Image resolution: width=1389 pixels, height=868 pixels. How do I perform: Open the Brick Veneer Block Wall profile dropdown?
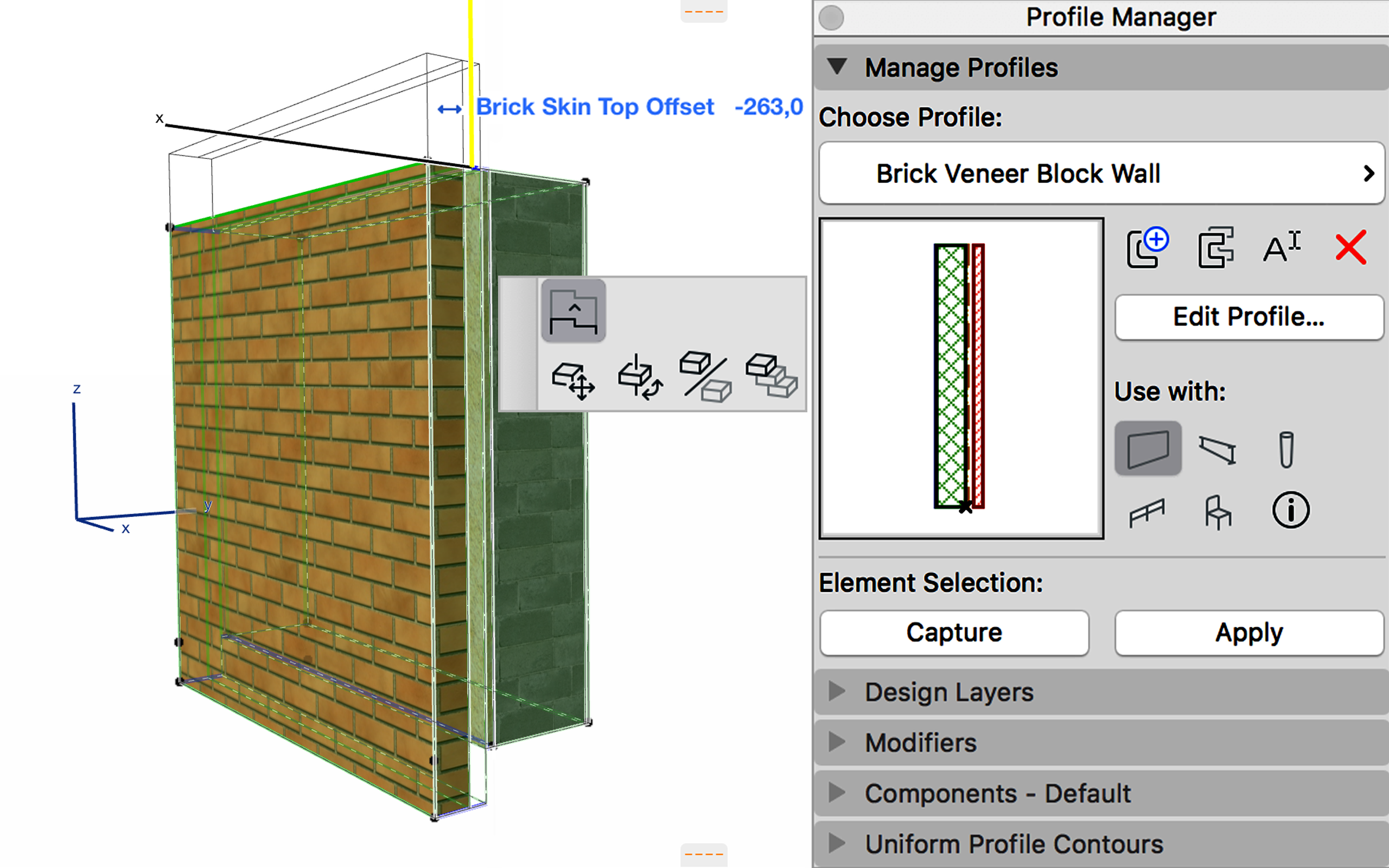coord(1101,174)
